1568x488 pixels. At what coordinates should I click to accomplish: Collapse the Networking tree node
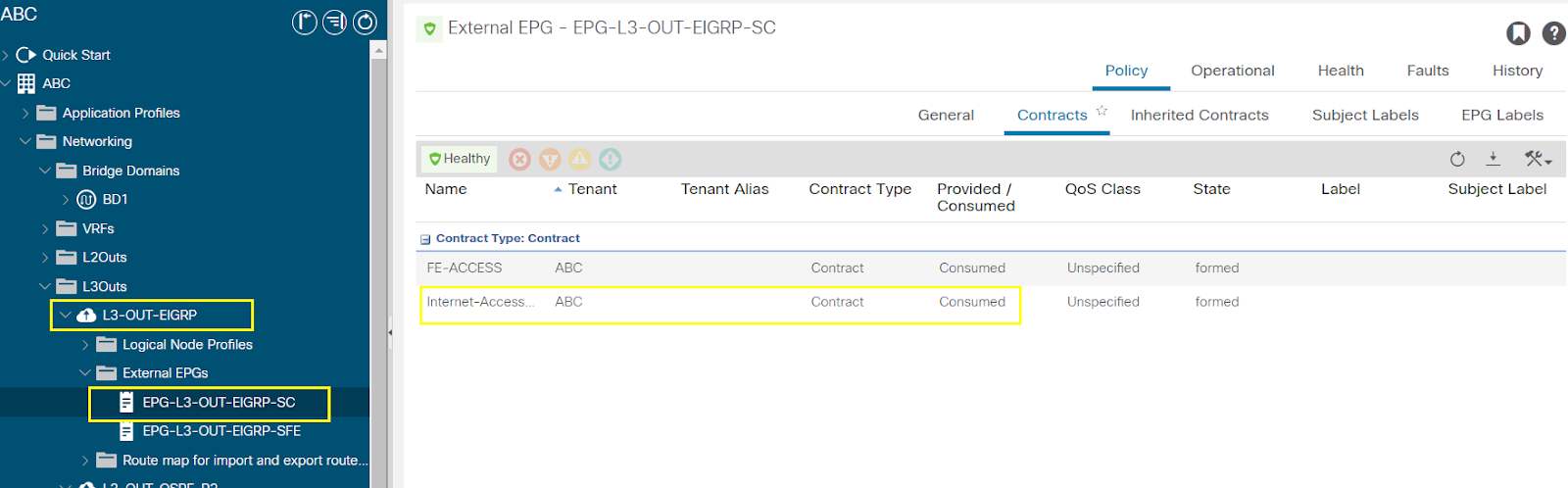(25, 141)
